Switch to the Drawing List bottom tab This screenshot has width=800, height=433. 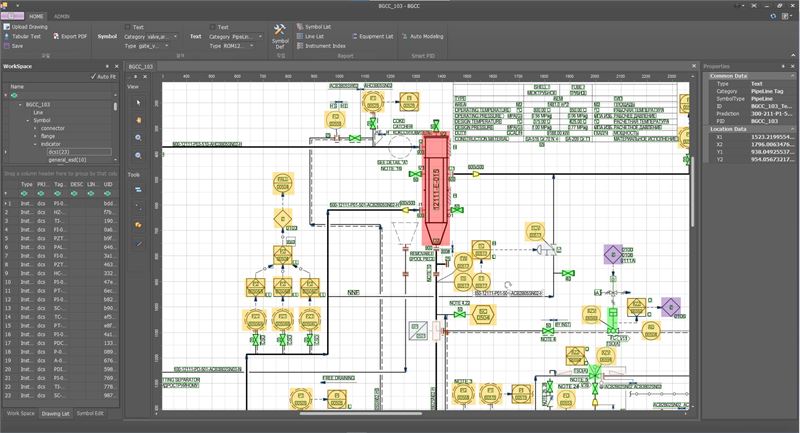point(55,414)
